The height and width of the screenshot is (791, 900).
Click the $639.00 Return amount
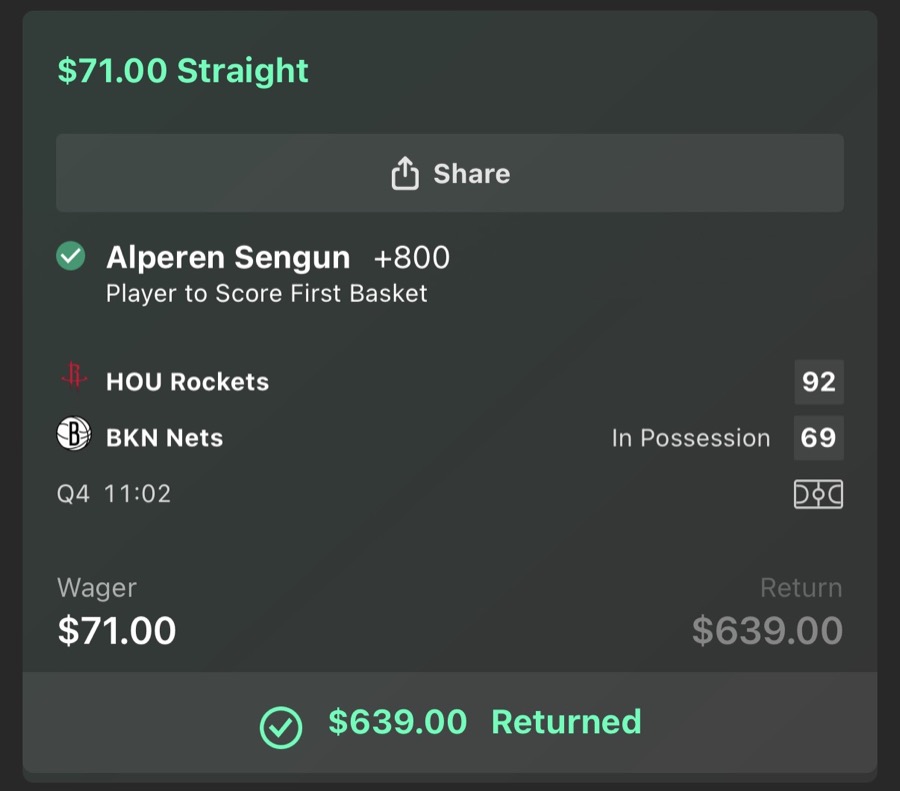tap(767, 630)
